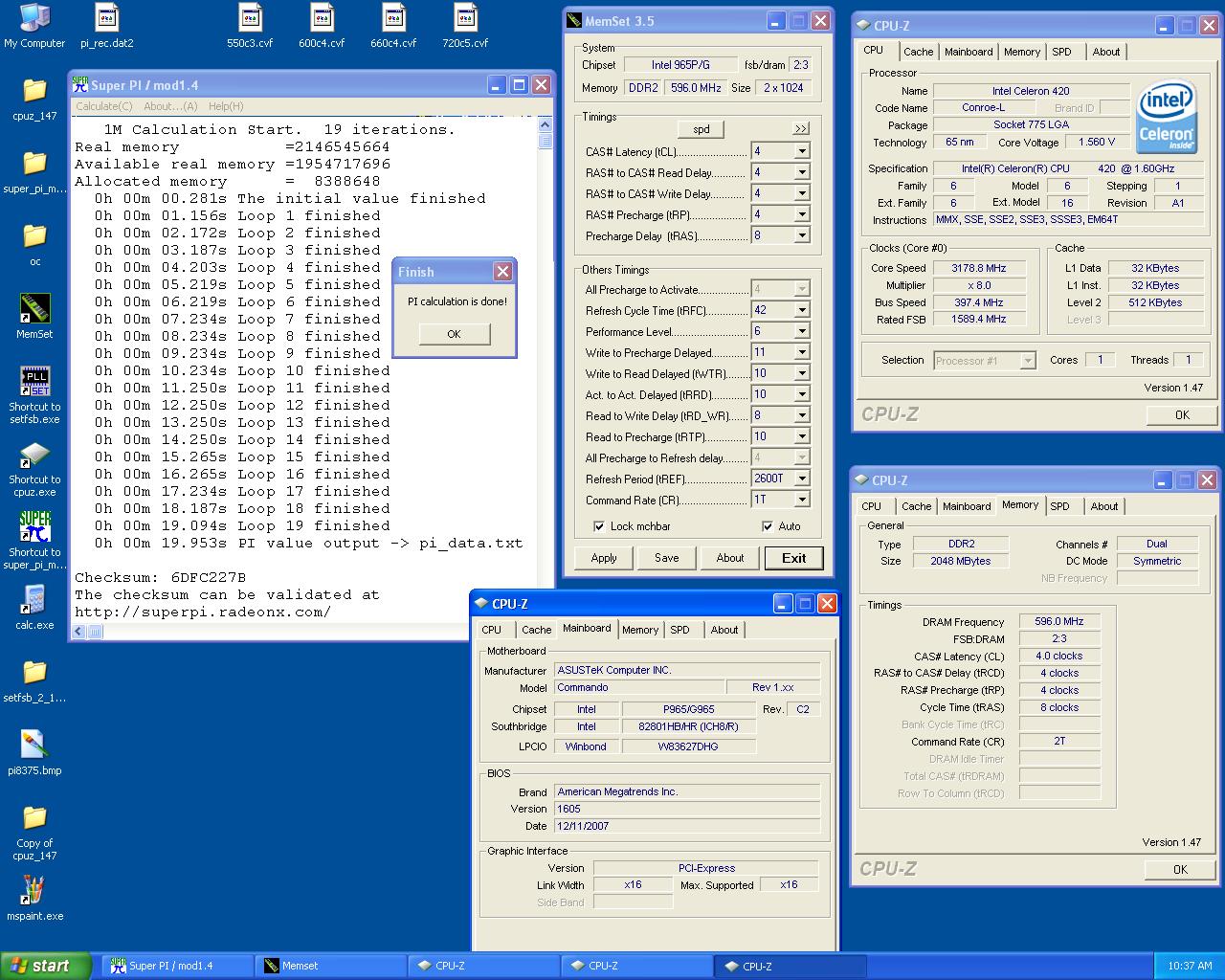Open Calculate(C) menu in Super PI
The width and height of the screenshot is (1225, 980).
pos(103,106)
